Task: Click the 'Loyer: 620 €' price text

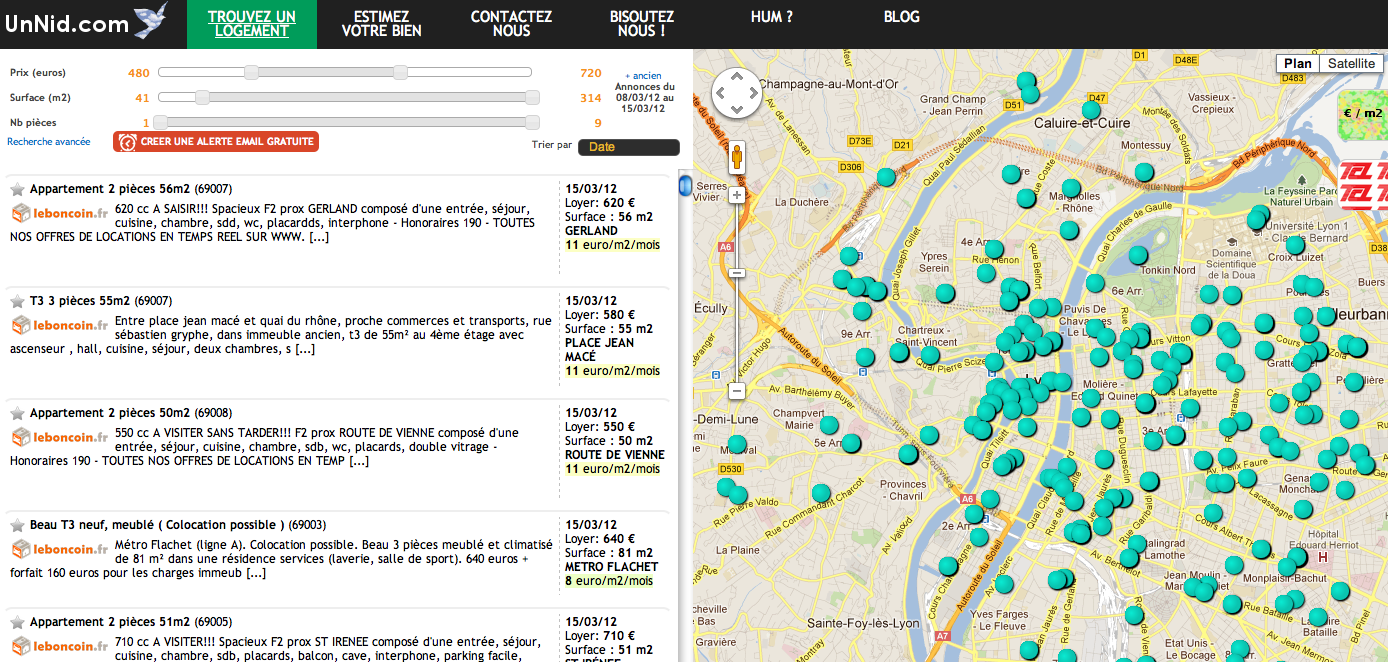Action: pos(600,203)
